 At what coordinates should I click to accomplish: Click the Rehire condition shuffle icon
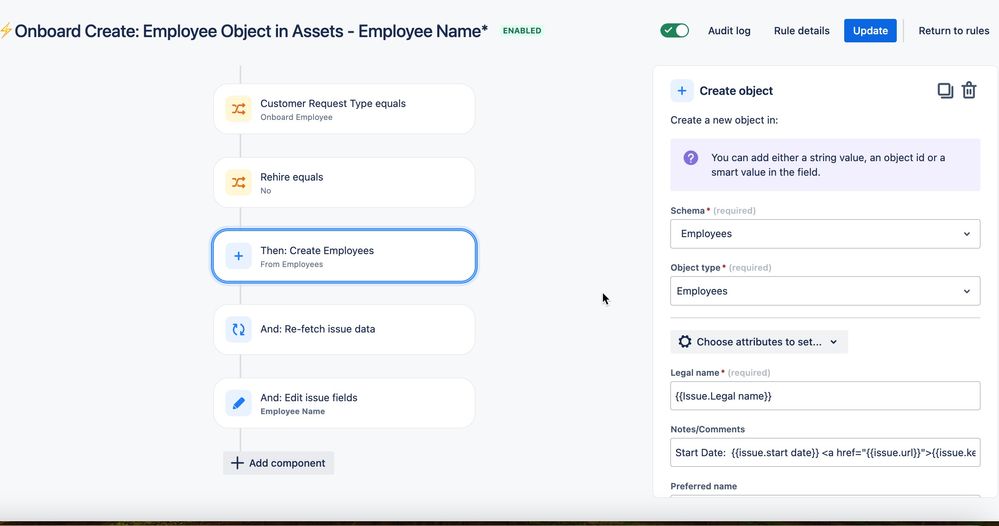click(x=238, y=183)
